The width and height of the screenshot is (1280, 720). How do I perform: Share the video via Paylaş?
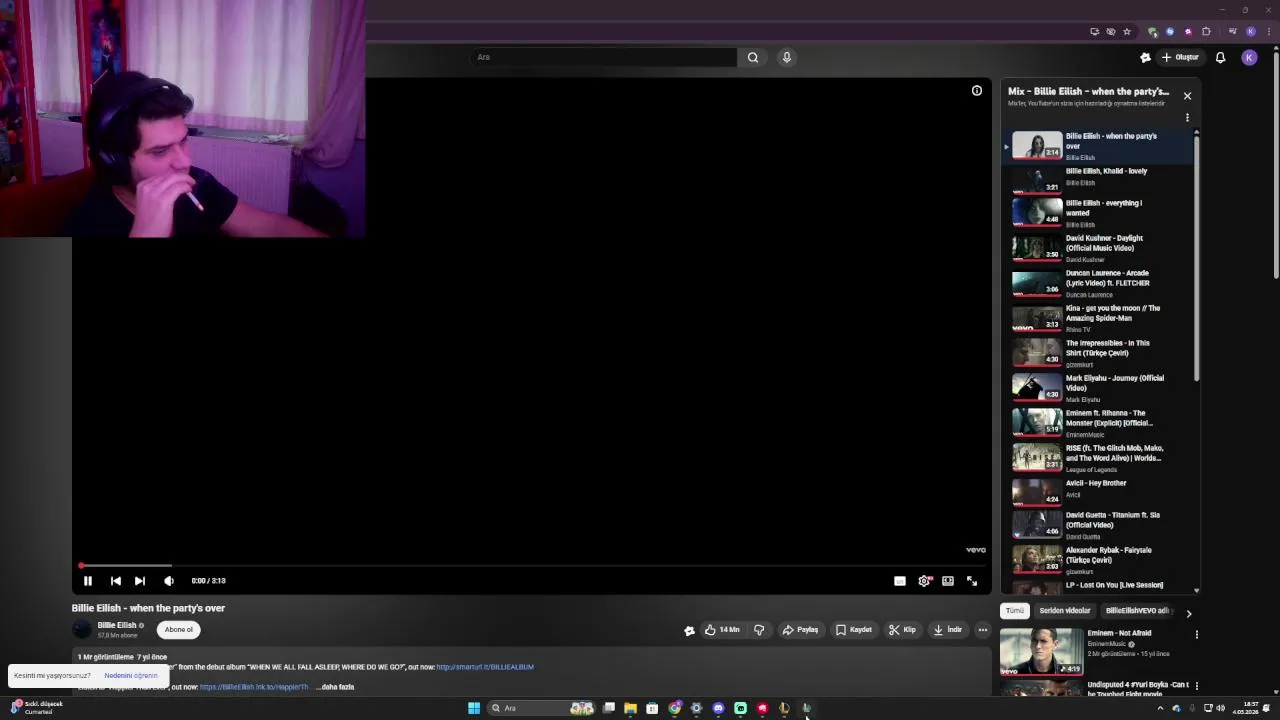tap(800, 630)
